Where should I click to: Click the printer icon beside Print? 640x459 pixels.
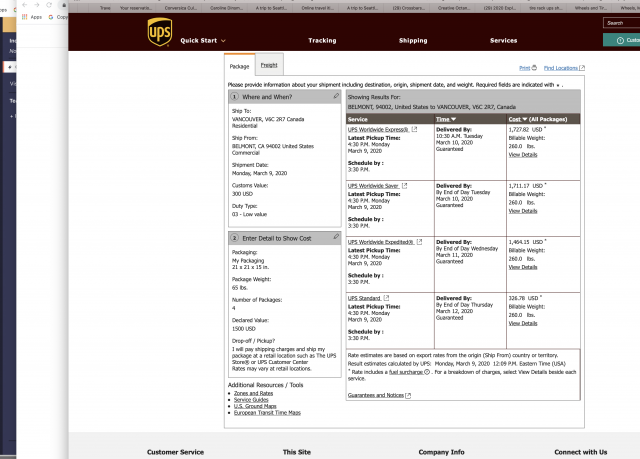coord(534,68)
